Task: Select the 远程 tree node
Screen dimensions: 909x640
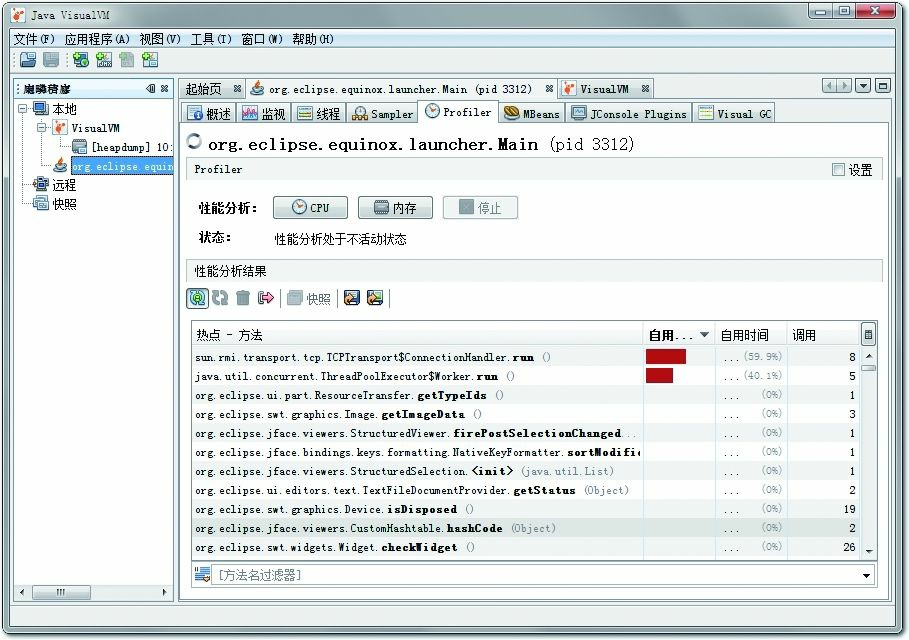Action: click(x=64, y=185)
